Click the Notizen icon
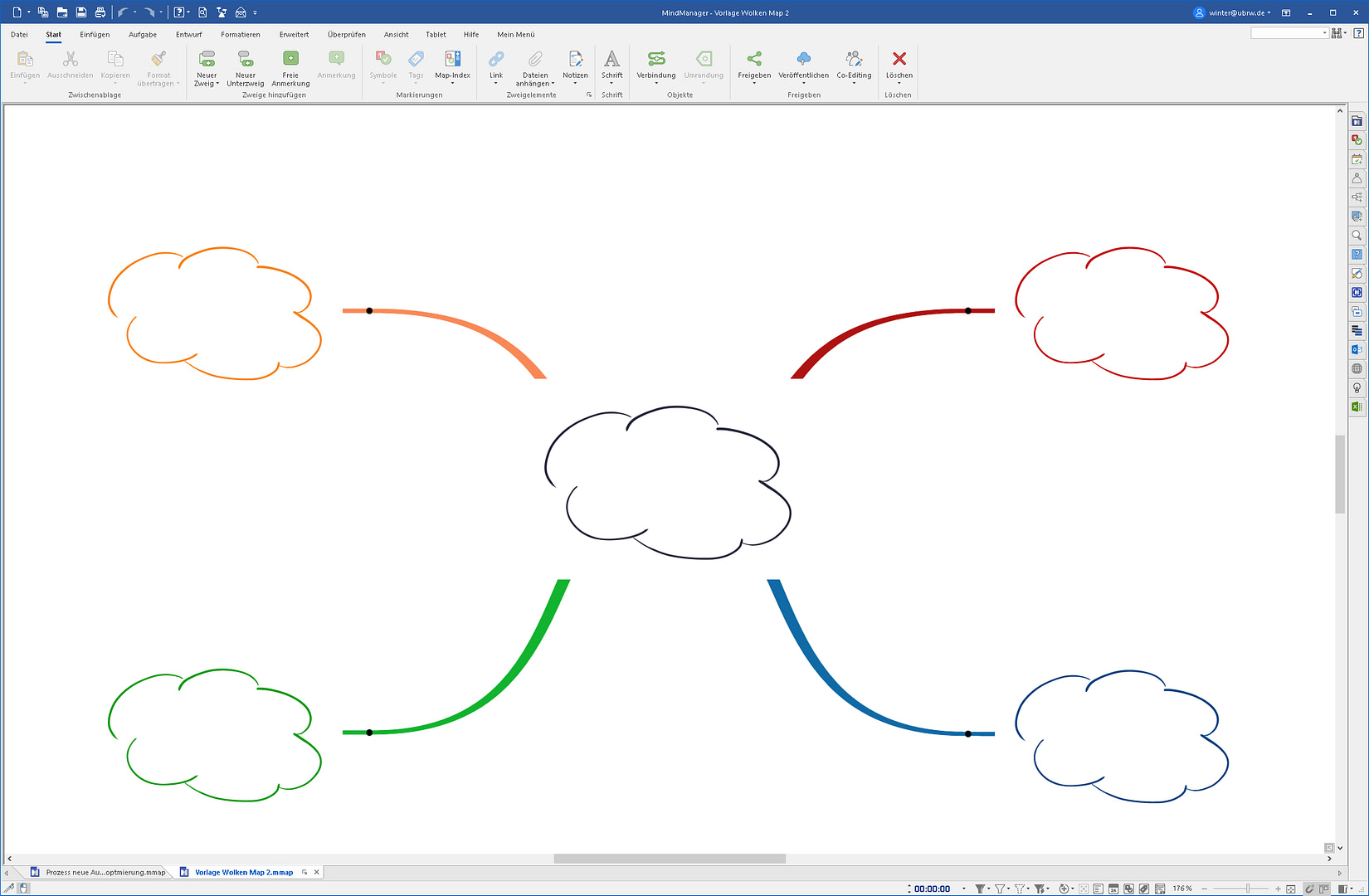 [x=575, y=59]
